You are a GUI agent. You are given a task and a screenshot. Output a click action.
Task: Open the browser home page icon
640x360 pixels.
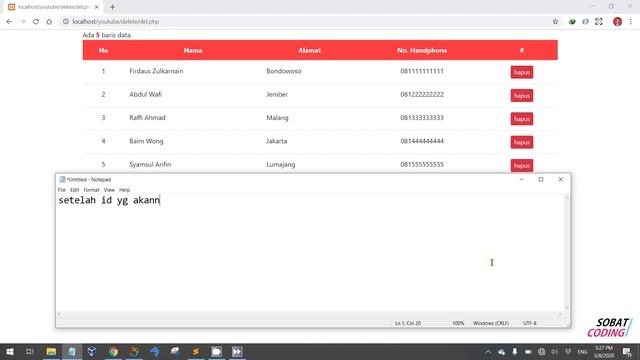pyautogui.click(x=49, y=22)
